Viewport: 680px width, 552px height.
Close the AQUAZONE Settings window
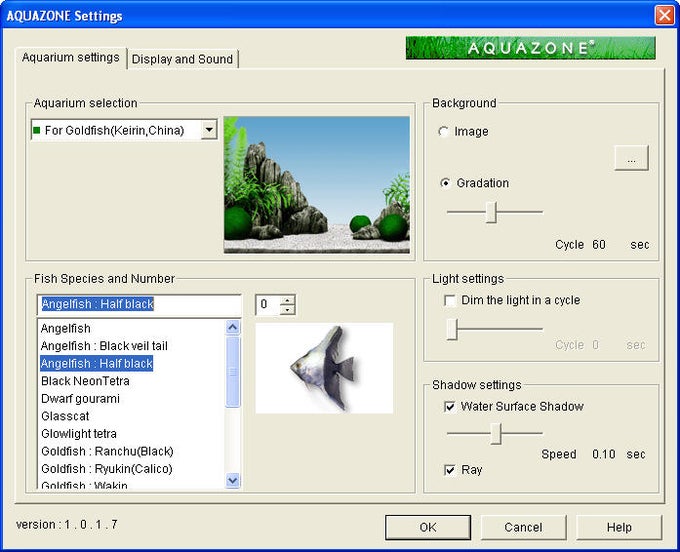coord(664,15)
